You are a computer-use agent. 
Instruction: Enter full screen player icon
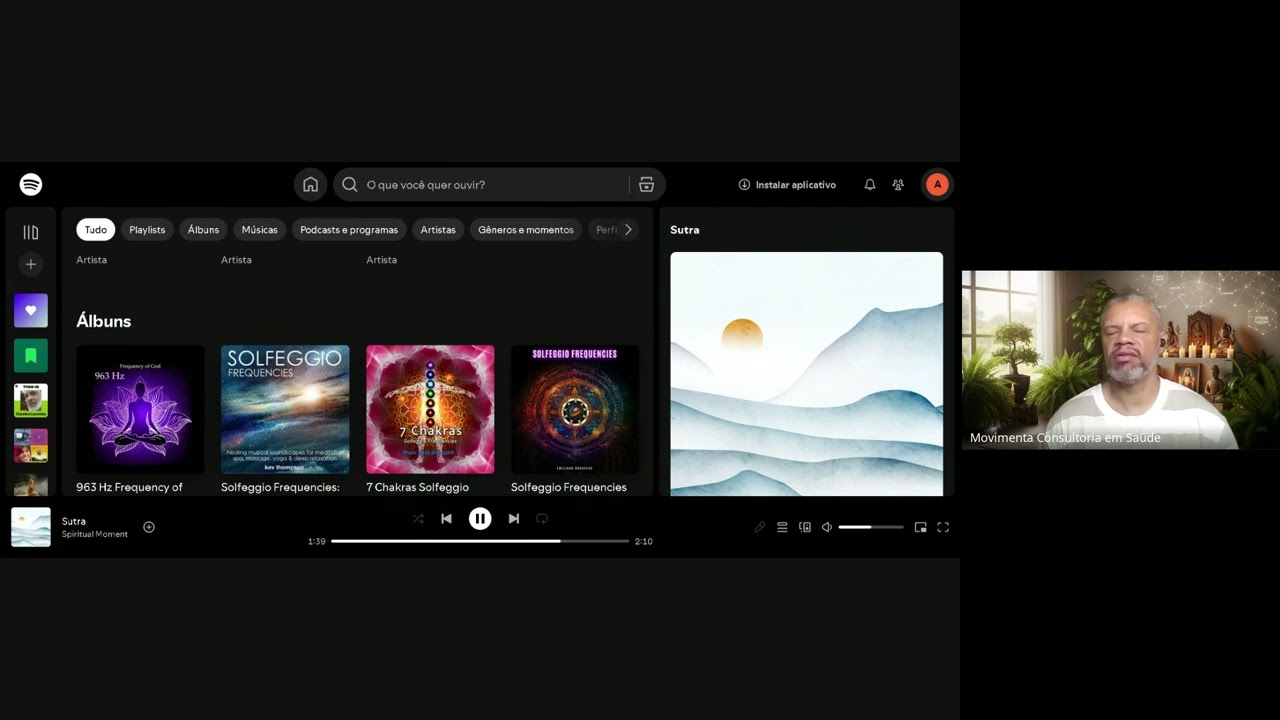[x=943, y=527]
